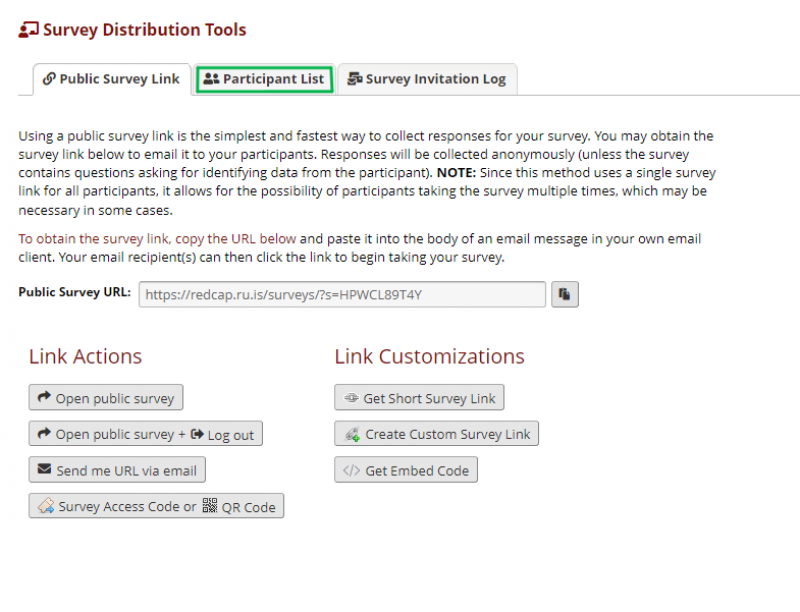Click Create Custom Survey Link button
Screen dimensions: 800x612
pyautogui.click(x=437, y=434)
